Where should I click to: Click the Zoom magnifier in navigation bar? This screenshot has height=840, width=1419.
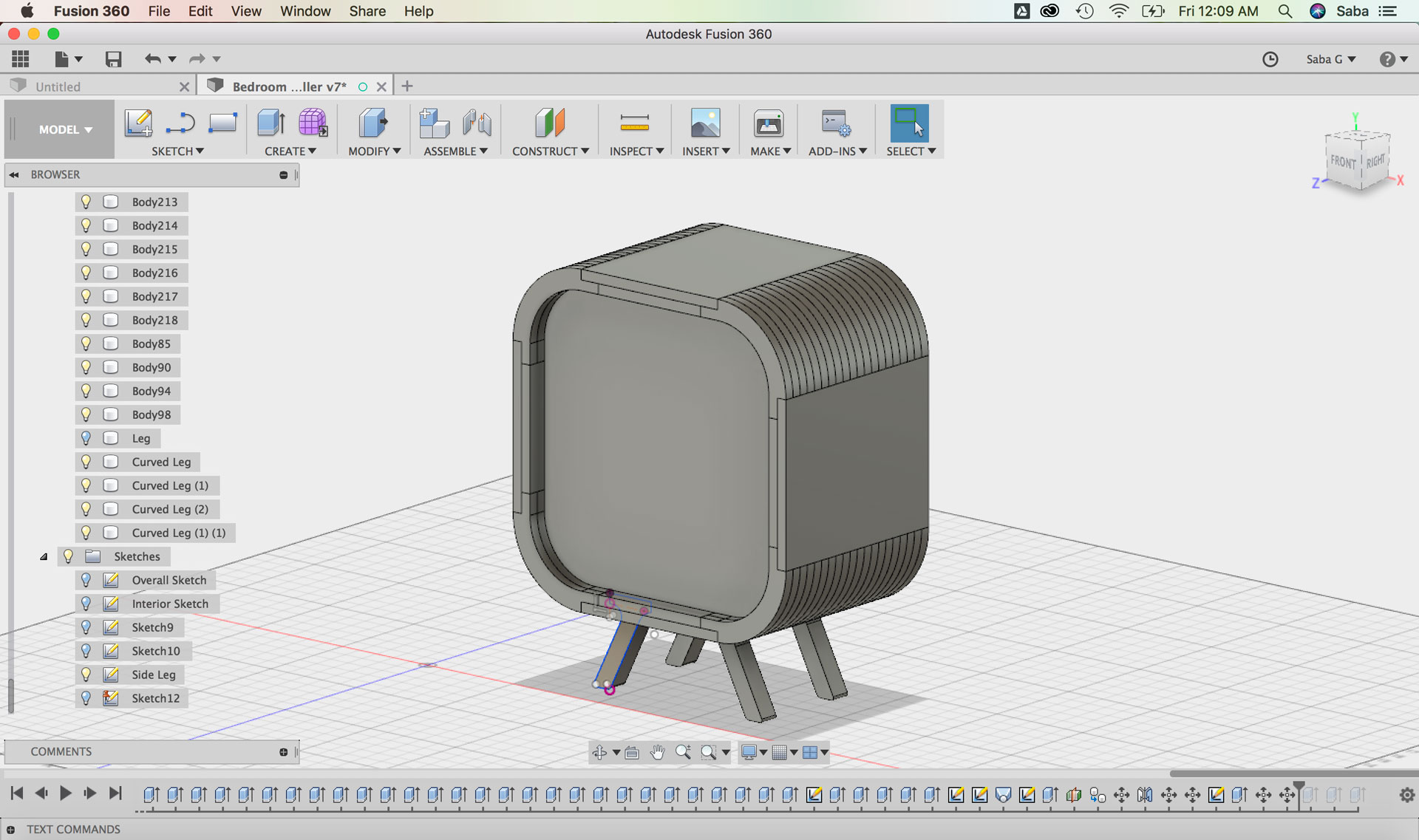coord(683,752)
